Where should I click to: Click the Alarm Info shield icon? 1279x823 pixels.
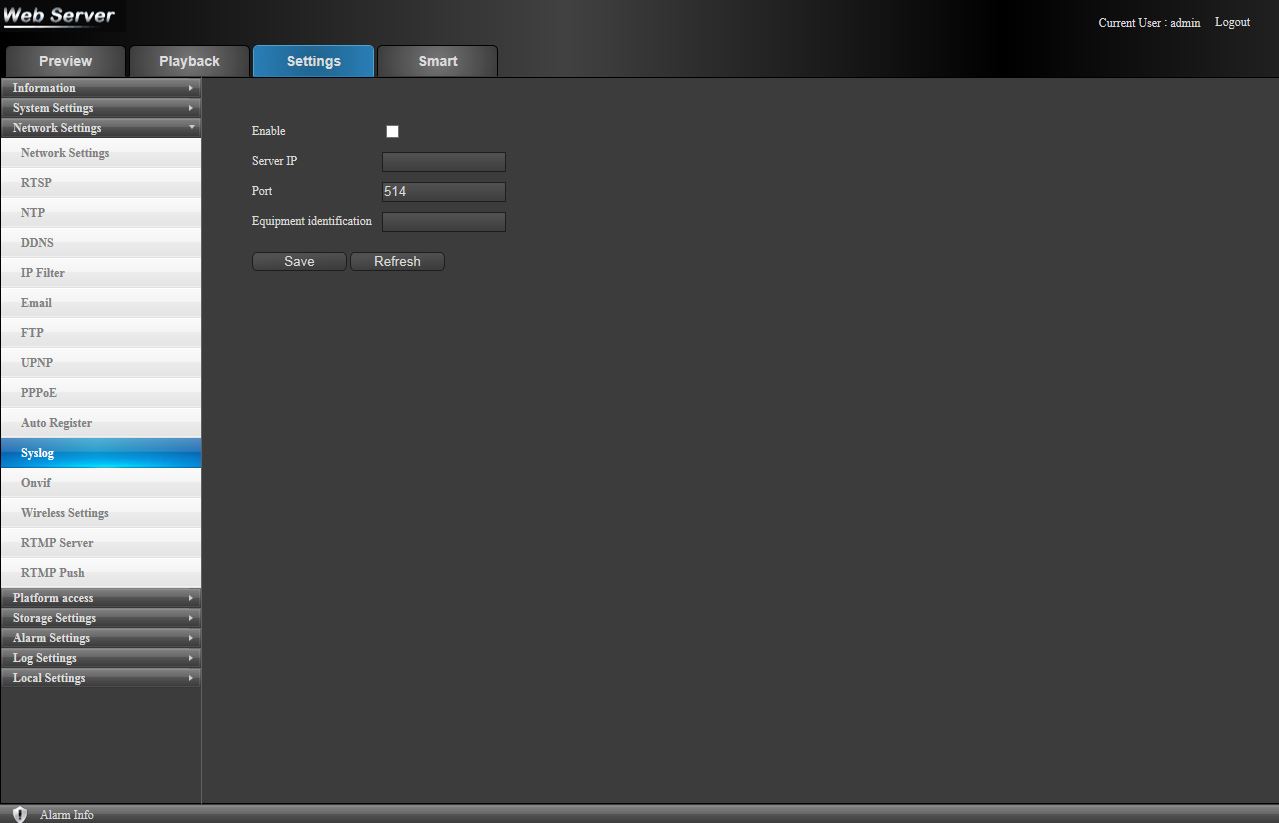point(20,814)
